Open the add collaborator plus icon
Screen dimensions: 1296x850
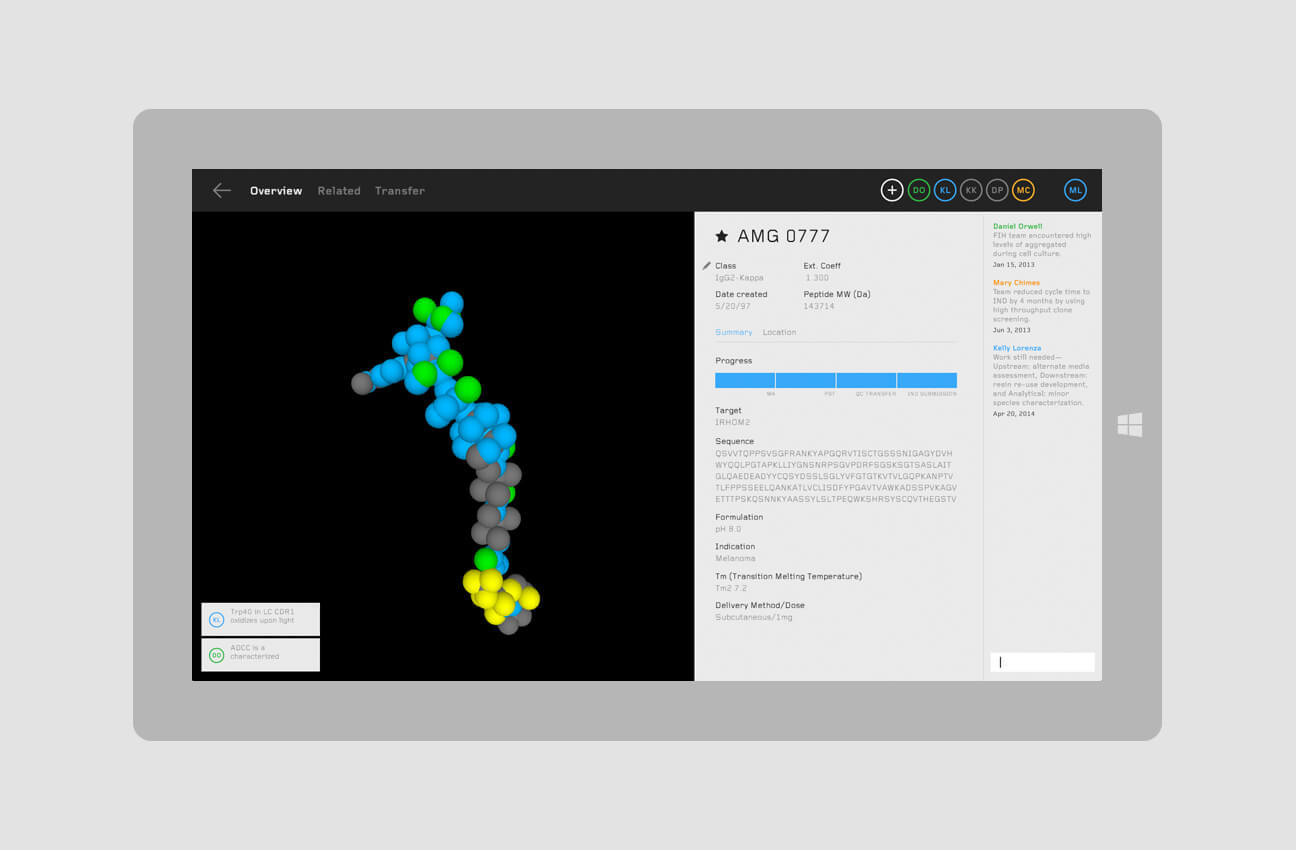click(x=892, y=189)
